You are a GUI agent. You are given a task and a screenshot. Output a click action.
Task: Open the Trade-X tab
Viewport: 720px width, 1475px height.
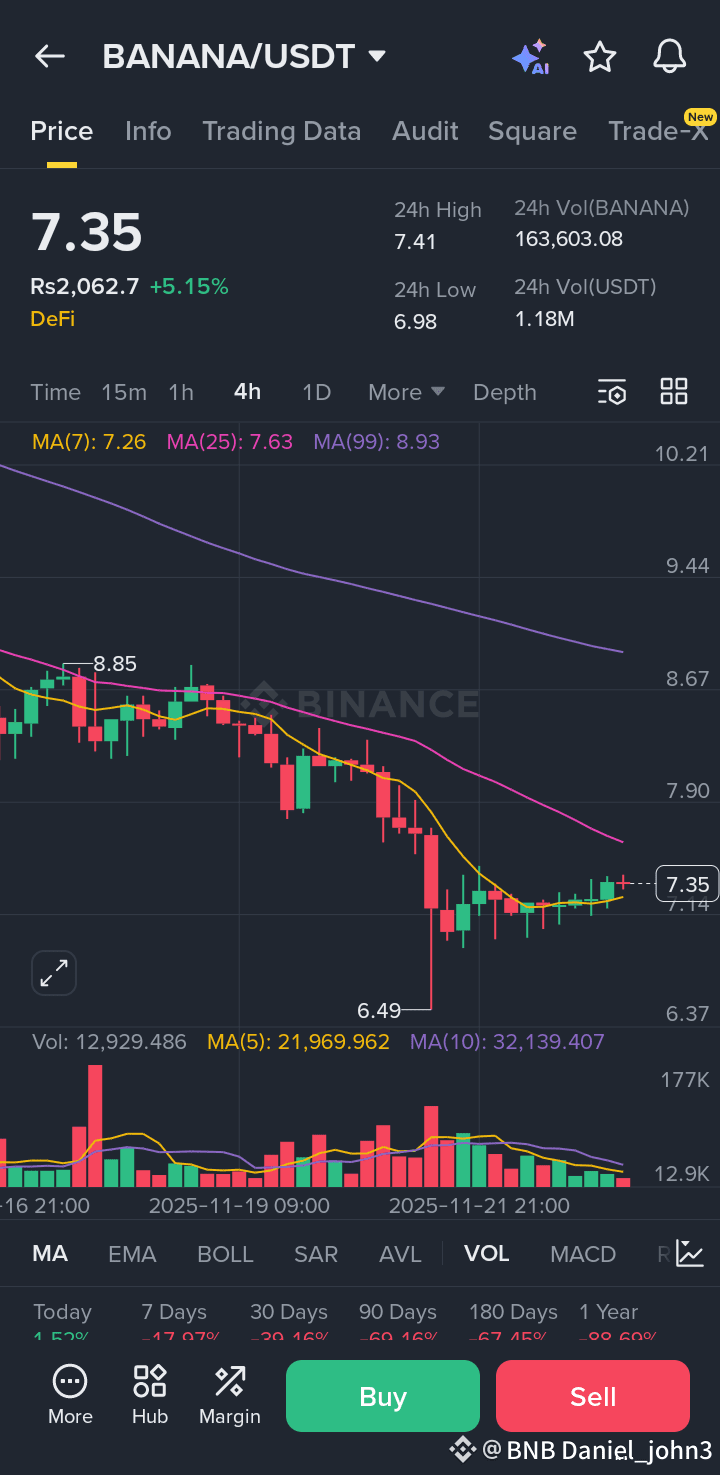point(658,131)
